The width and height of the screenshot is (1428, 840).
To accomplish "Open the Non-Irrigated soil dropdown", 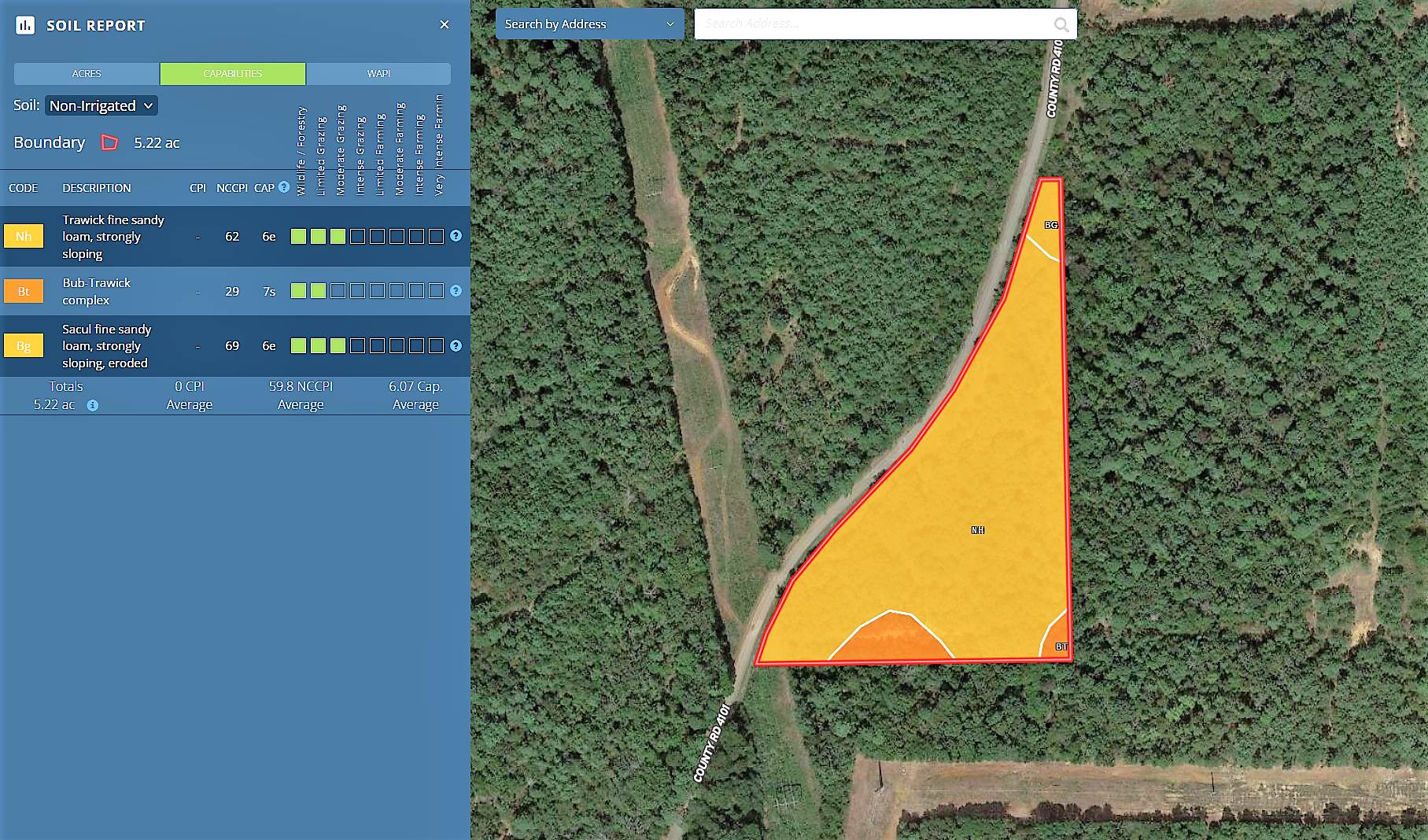I will [x=101, y=105].
